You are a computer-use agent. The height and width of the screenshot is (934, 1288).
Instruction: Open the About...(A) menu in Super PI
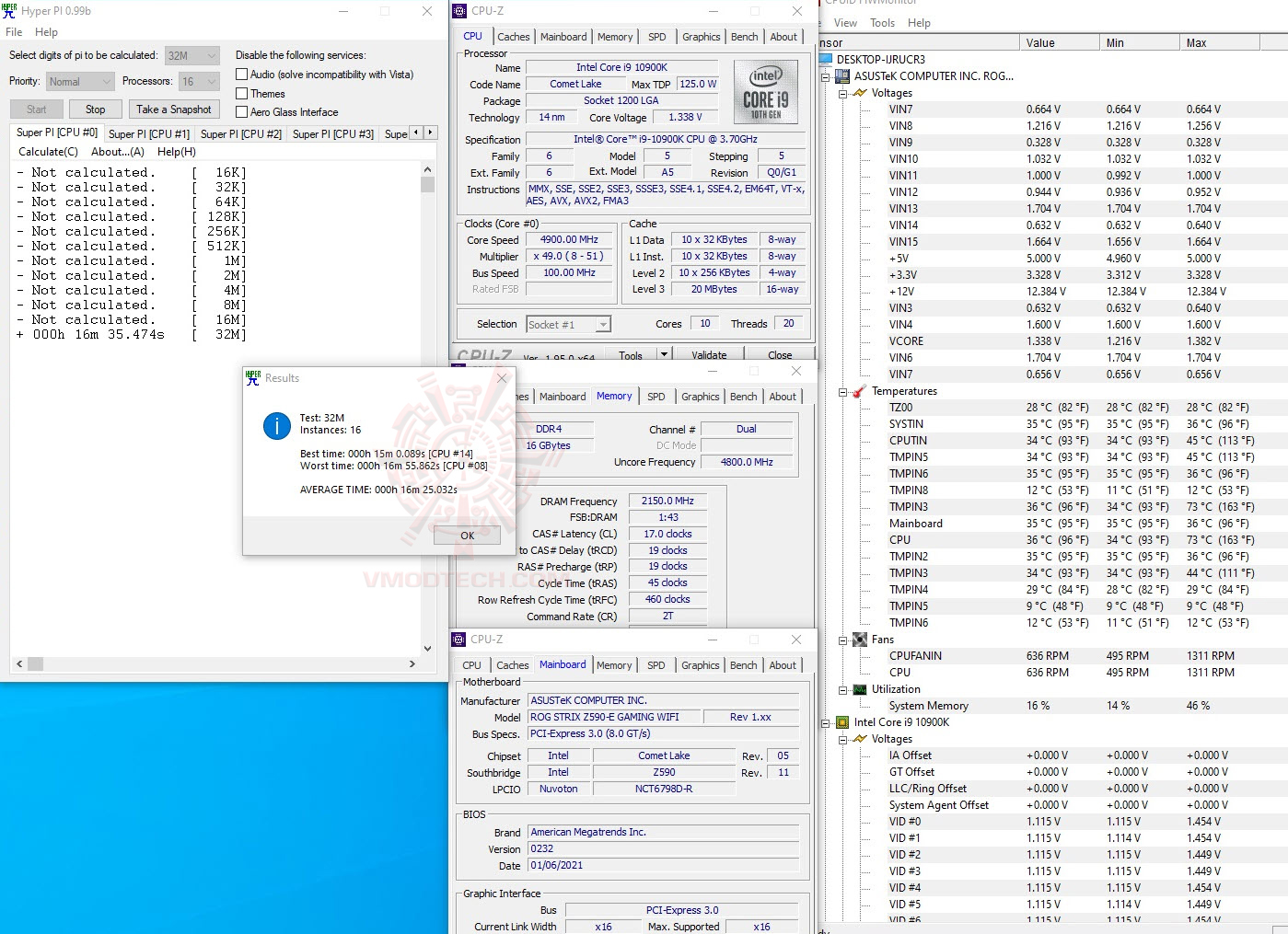pos(118,152)
